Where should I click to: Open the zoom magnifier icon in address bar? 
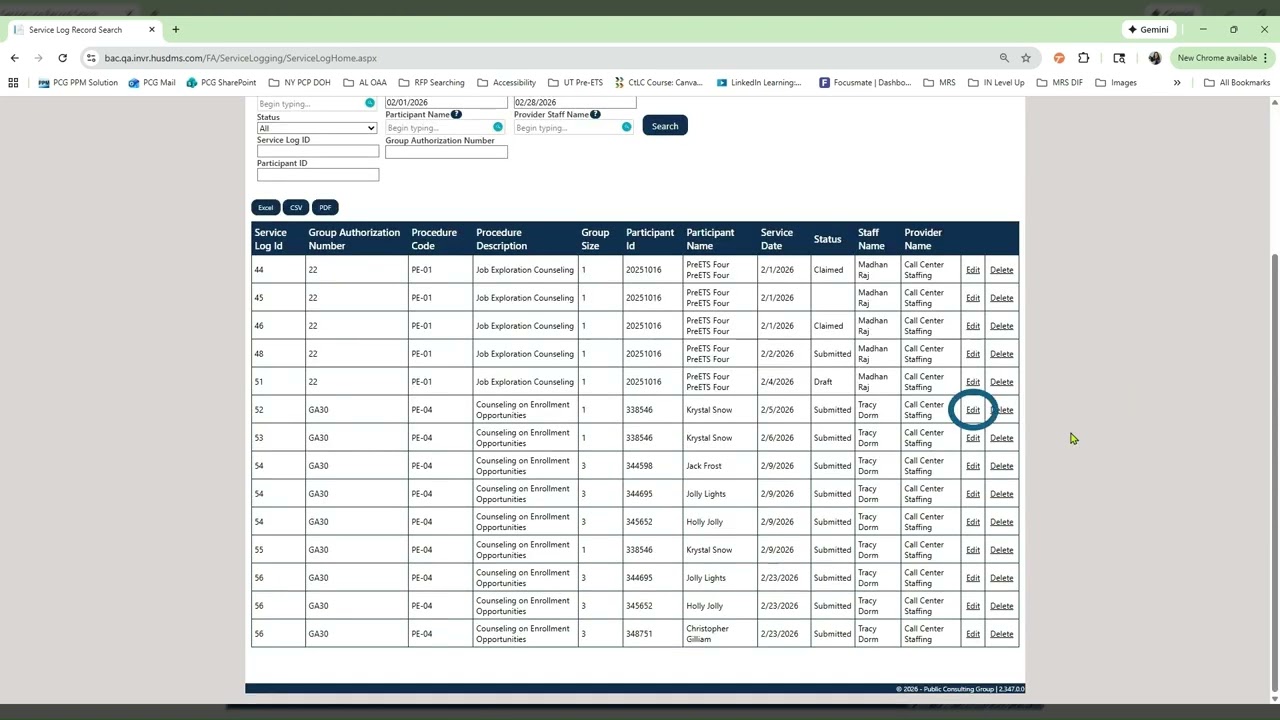tap(1004, 58)
